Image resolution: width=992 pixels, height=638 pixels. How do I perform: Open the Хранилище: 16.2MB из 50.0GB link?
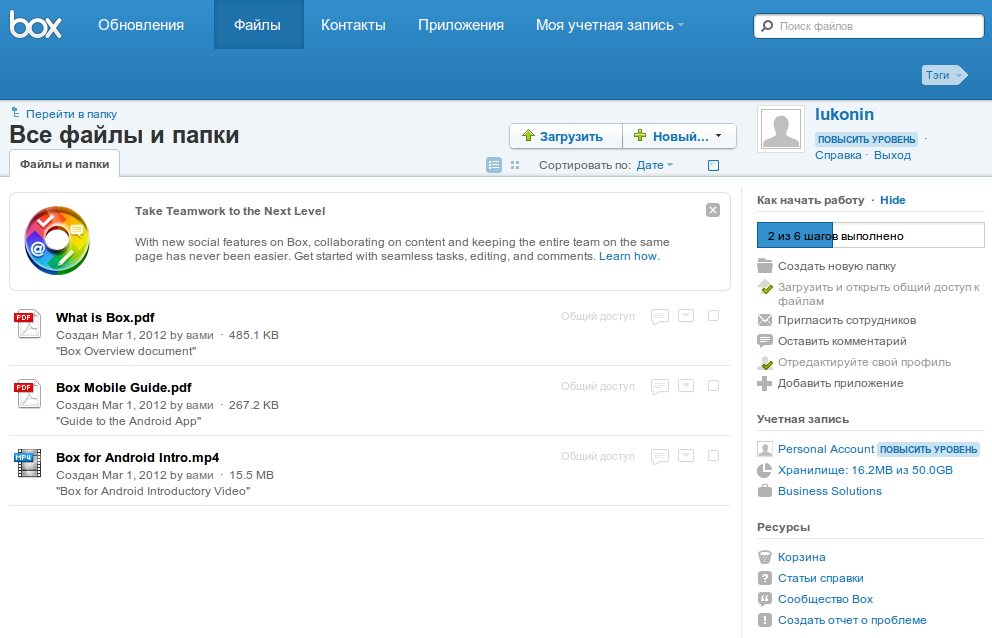(865, 470)
